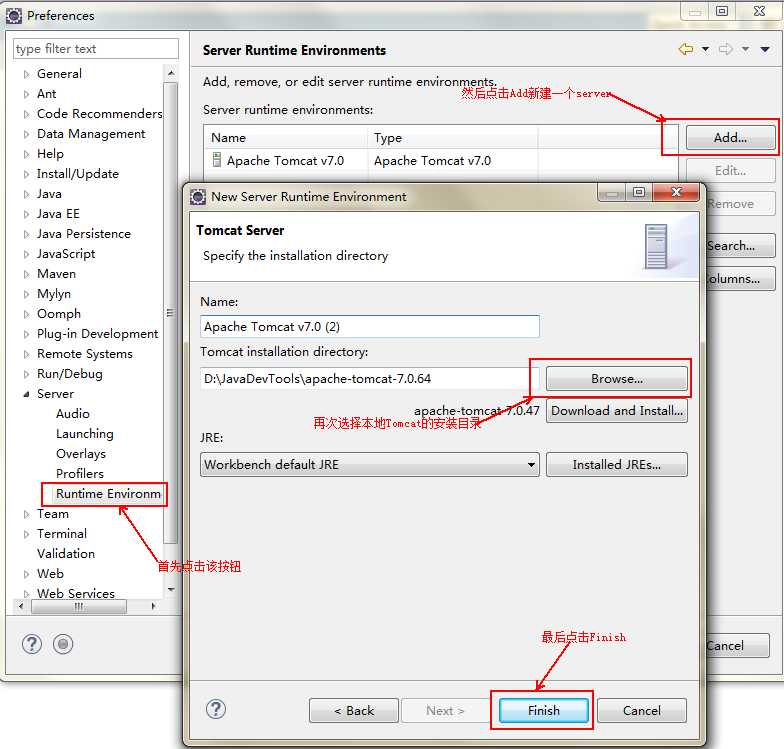Select Oomph tree item
This screenshot has width=784, height=749.
[x=58, y=314]
